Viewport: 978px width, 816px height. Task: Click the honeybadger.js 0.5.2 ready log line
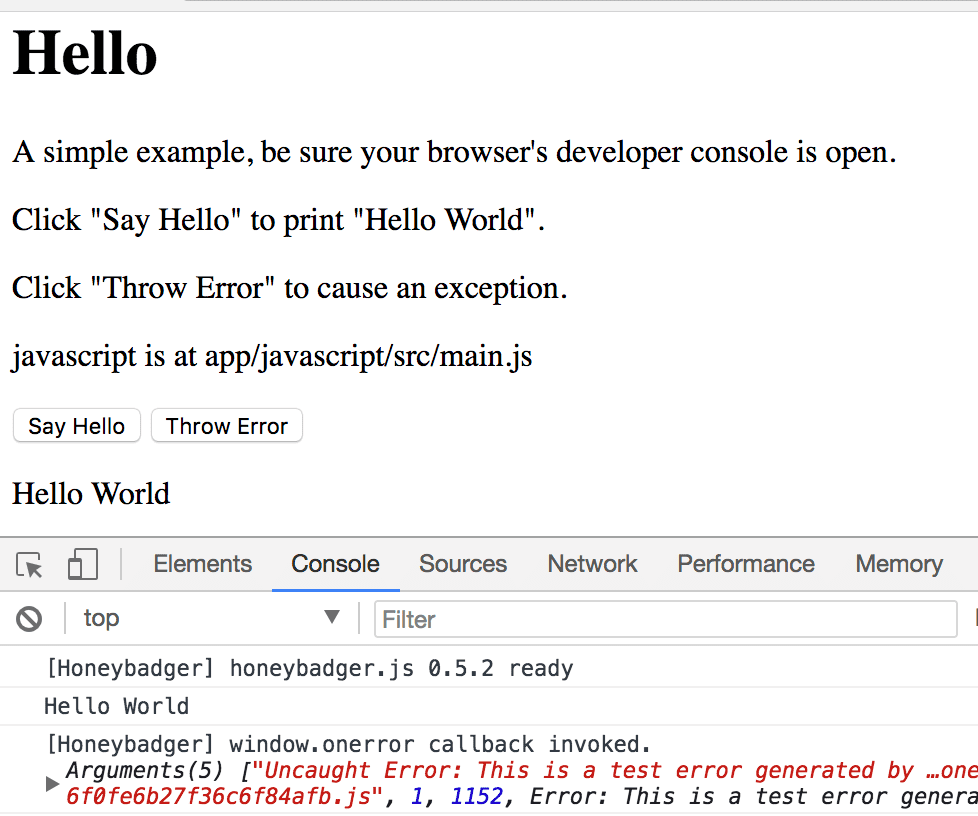coord(310,668)
